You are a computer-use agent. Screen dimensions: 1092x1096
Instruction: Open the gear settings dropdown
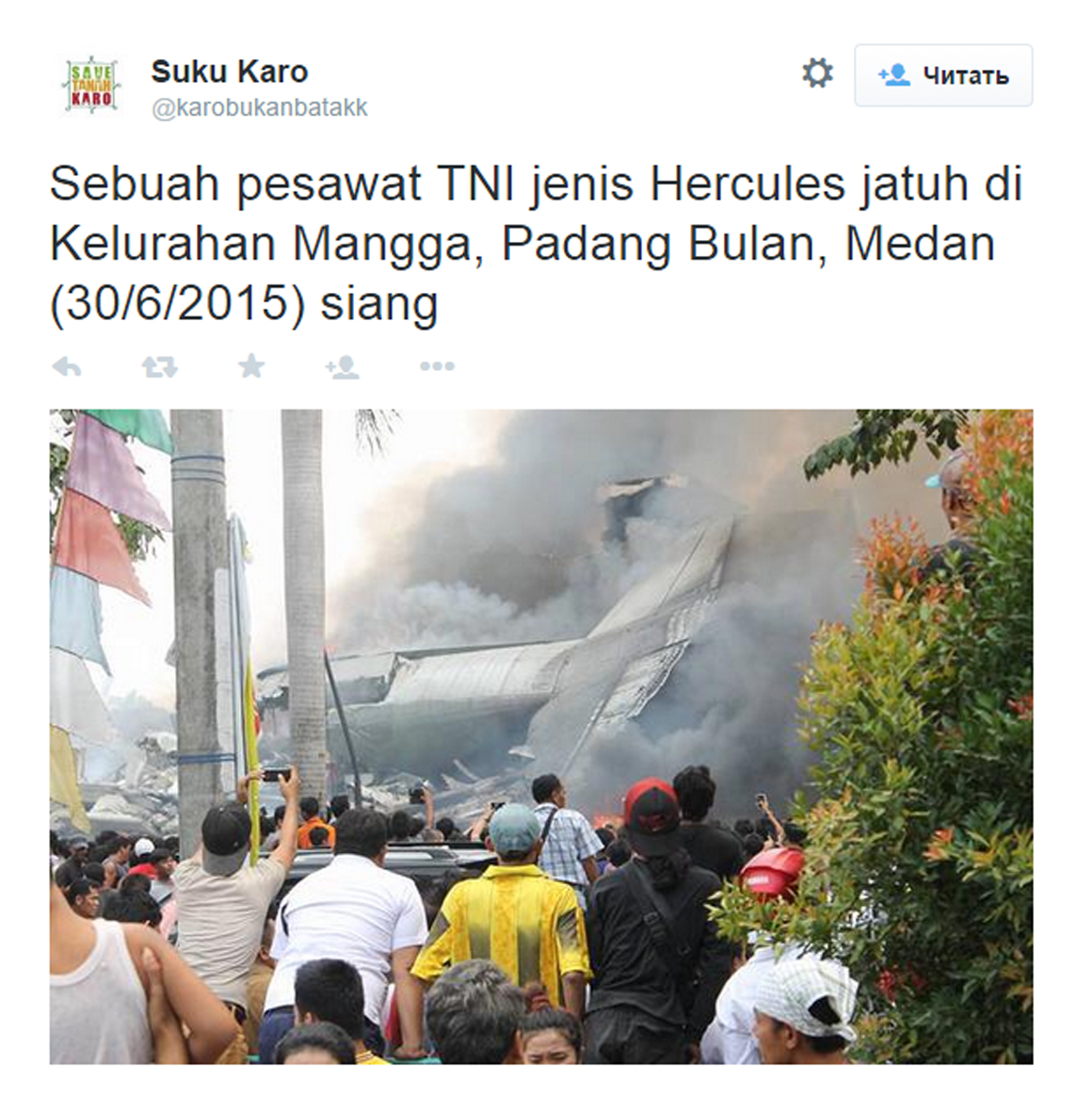[817, 73]
